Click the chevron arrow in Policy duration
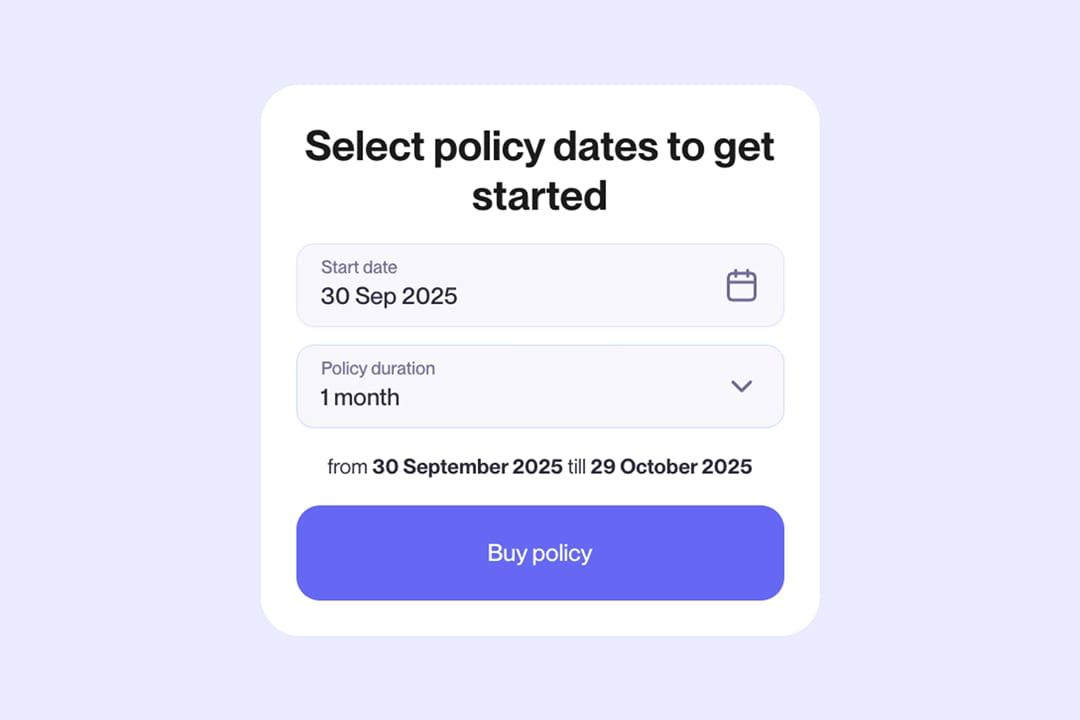The width and height of the screenshot is (1080, 720). coord(741,386)
